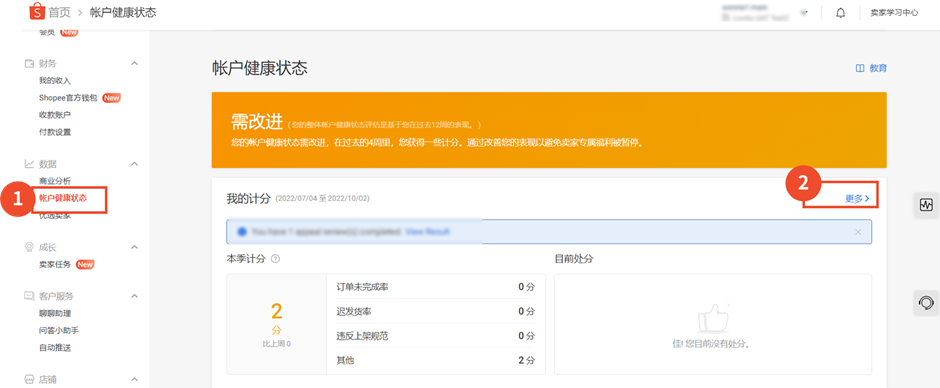Collapse the 成长 sidebar section
The image size is (940, 388).
pos(134,247)
